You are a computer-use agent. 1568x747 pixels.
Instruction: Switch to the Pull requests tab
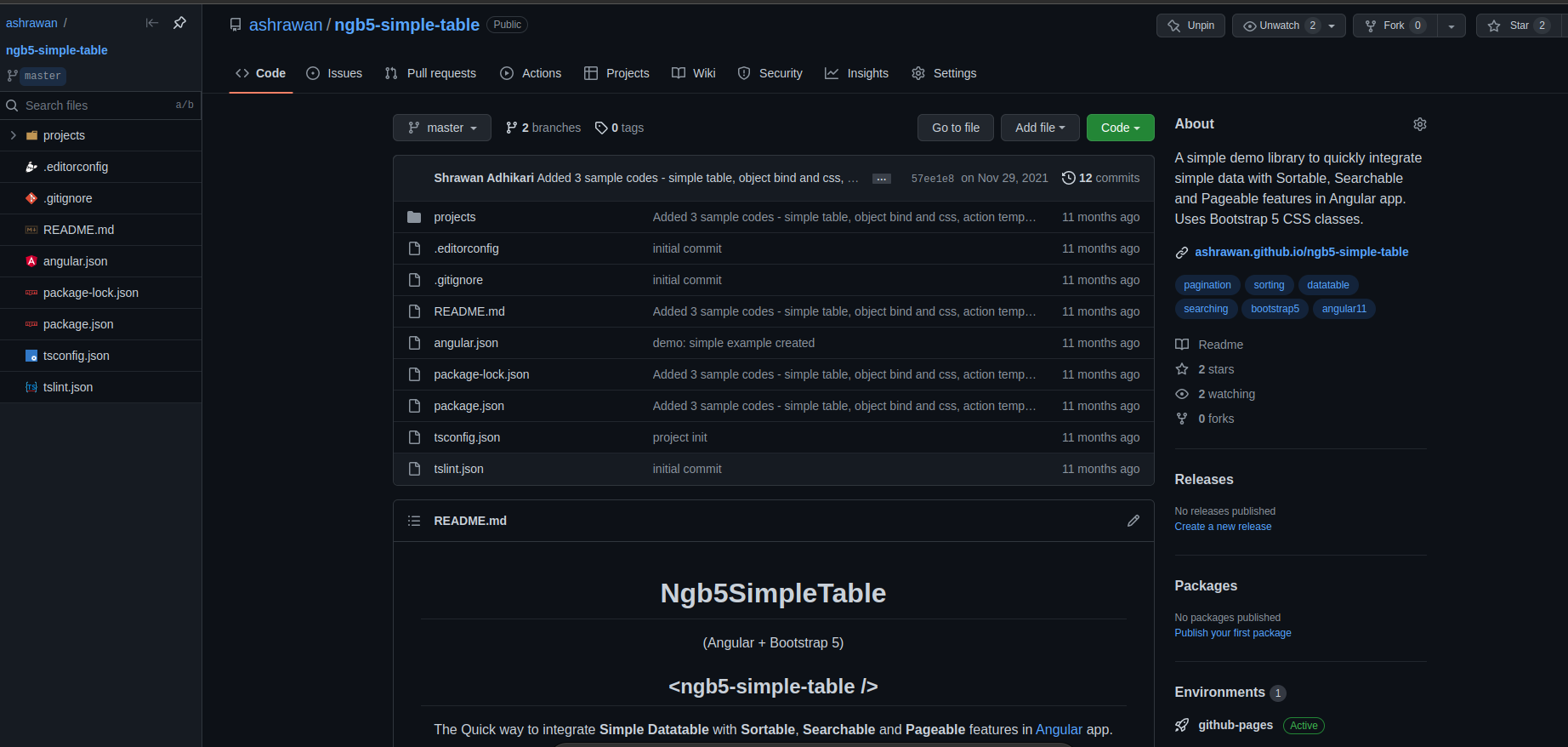430,73
